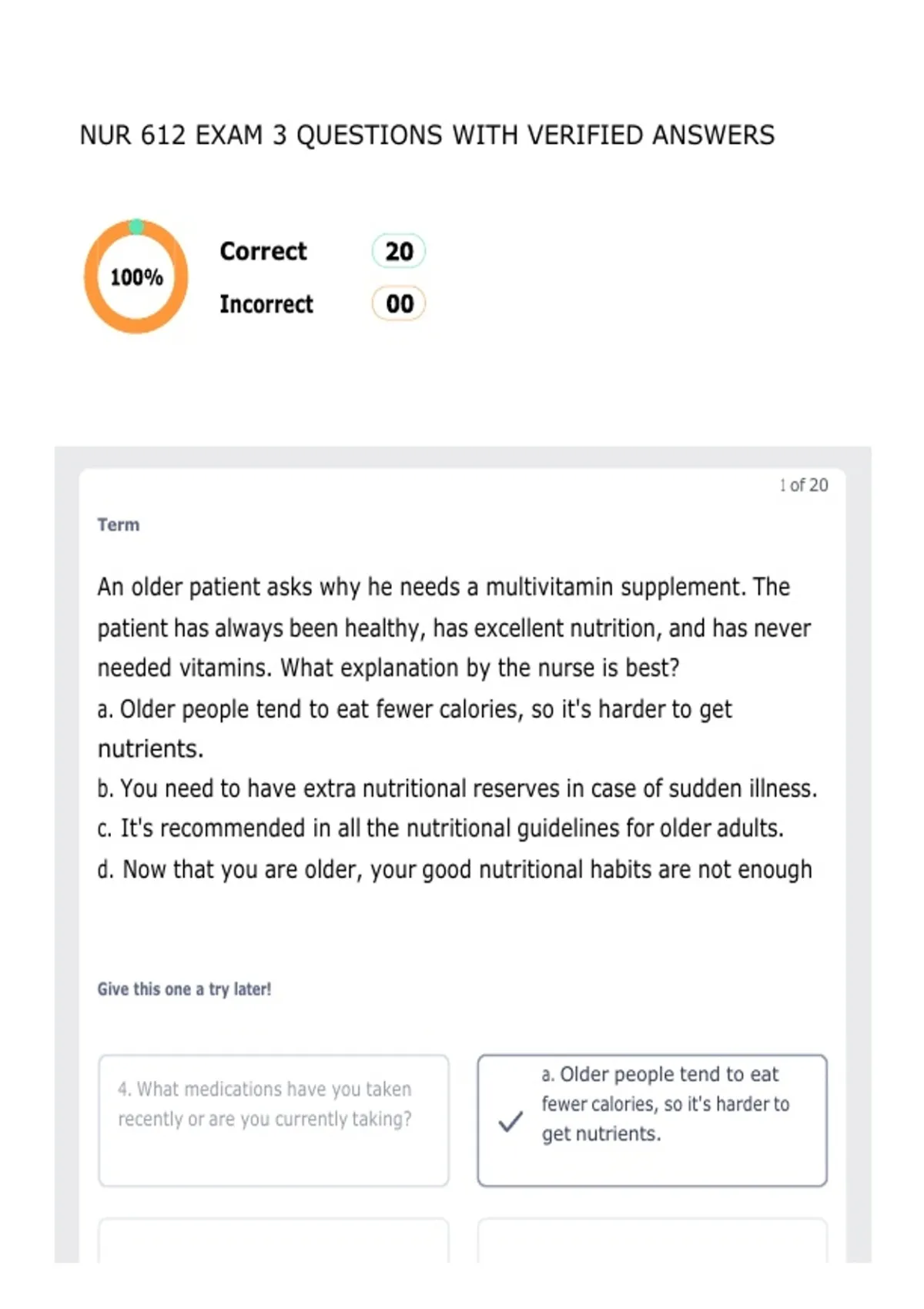Viewport: 924px width, 1309px height.
Task: Click the 'Incorrect' label
Action: 266,304
